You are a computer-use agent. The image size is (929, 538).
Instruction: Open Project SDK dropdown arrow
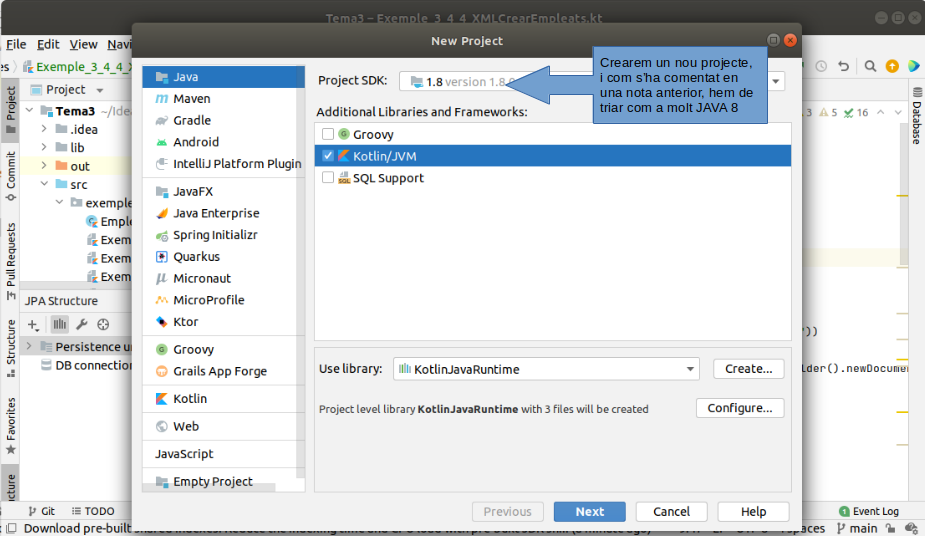pyautogui.click(x=776, y=82)
